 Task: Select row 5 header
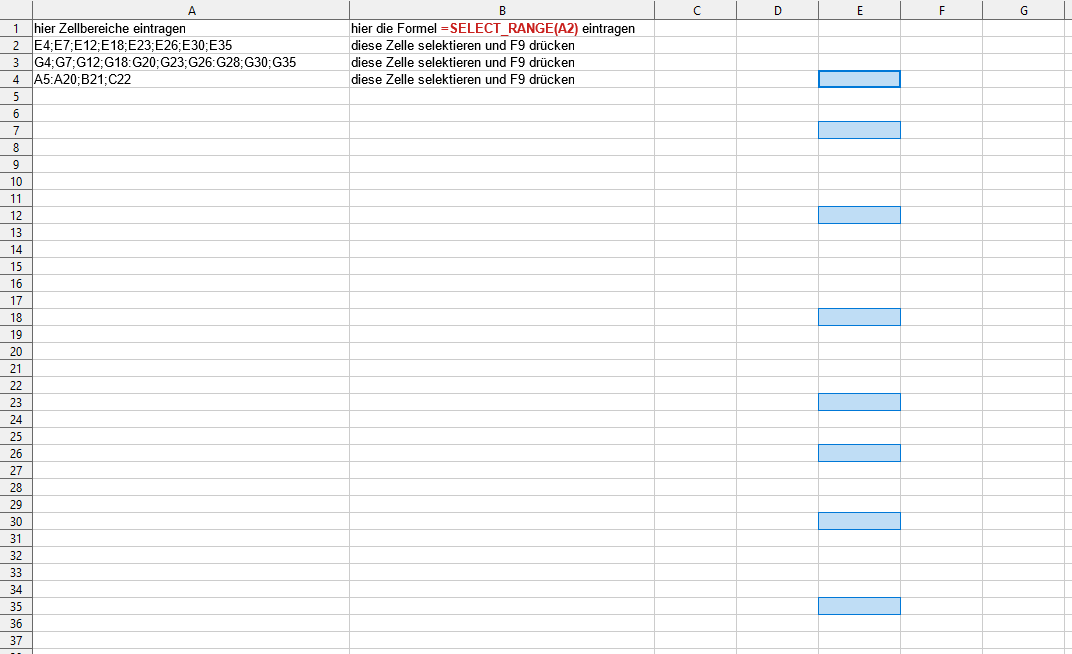(16, 96)
